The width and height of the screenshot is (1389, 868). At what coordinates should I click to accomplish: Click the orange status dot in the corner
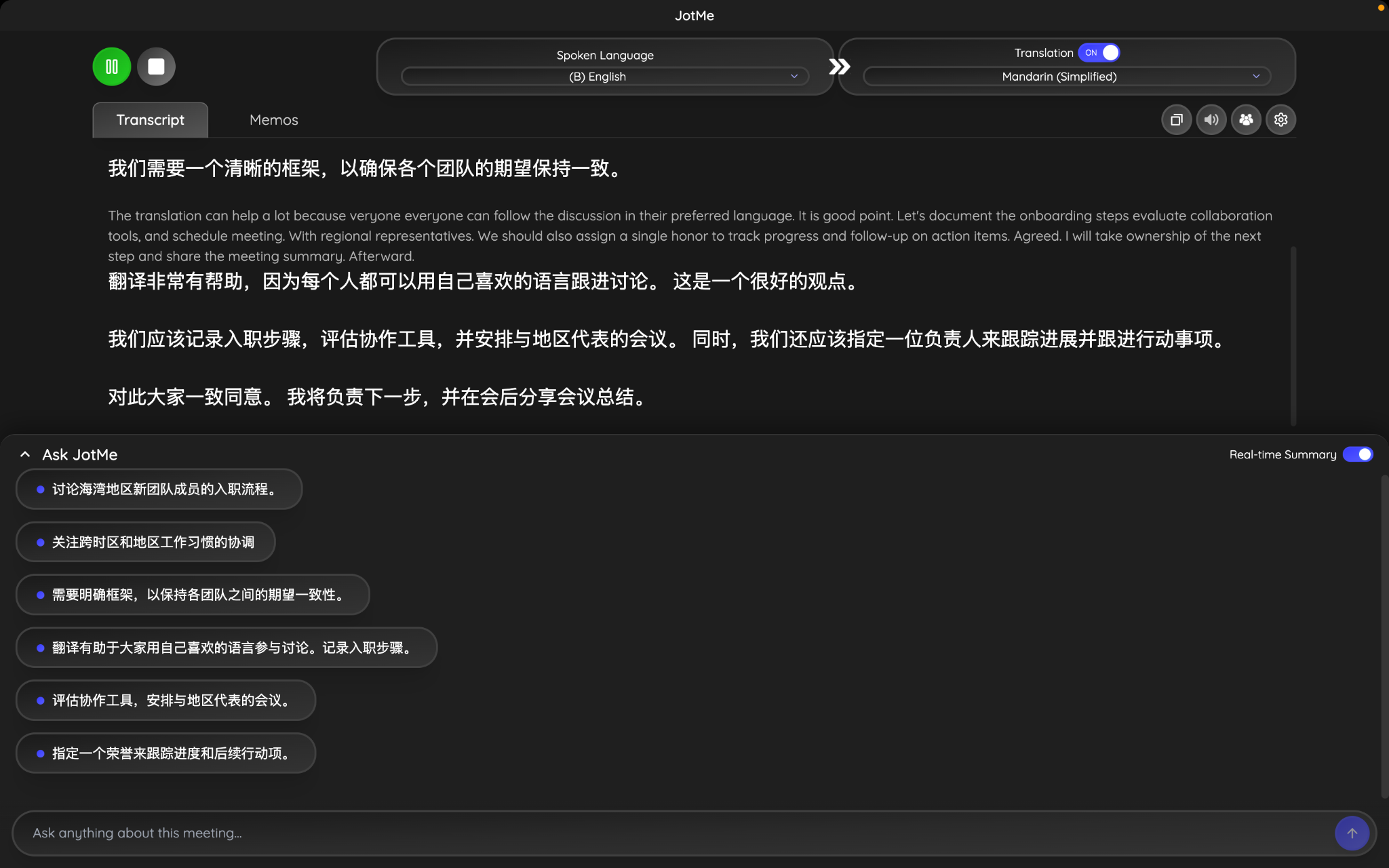[x=1381, y=8]
